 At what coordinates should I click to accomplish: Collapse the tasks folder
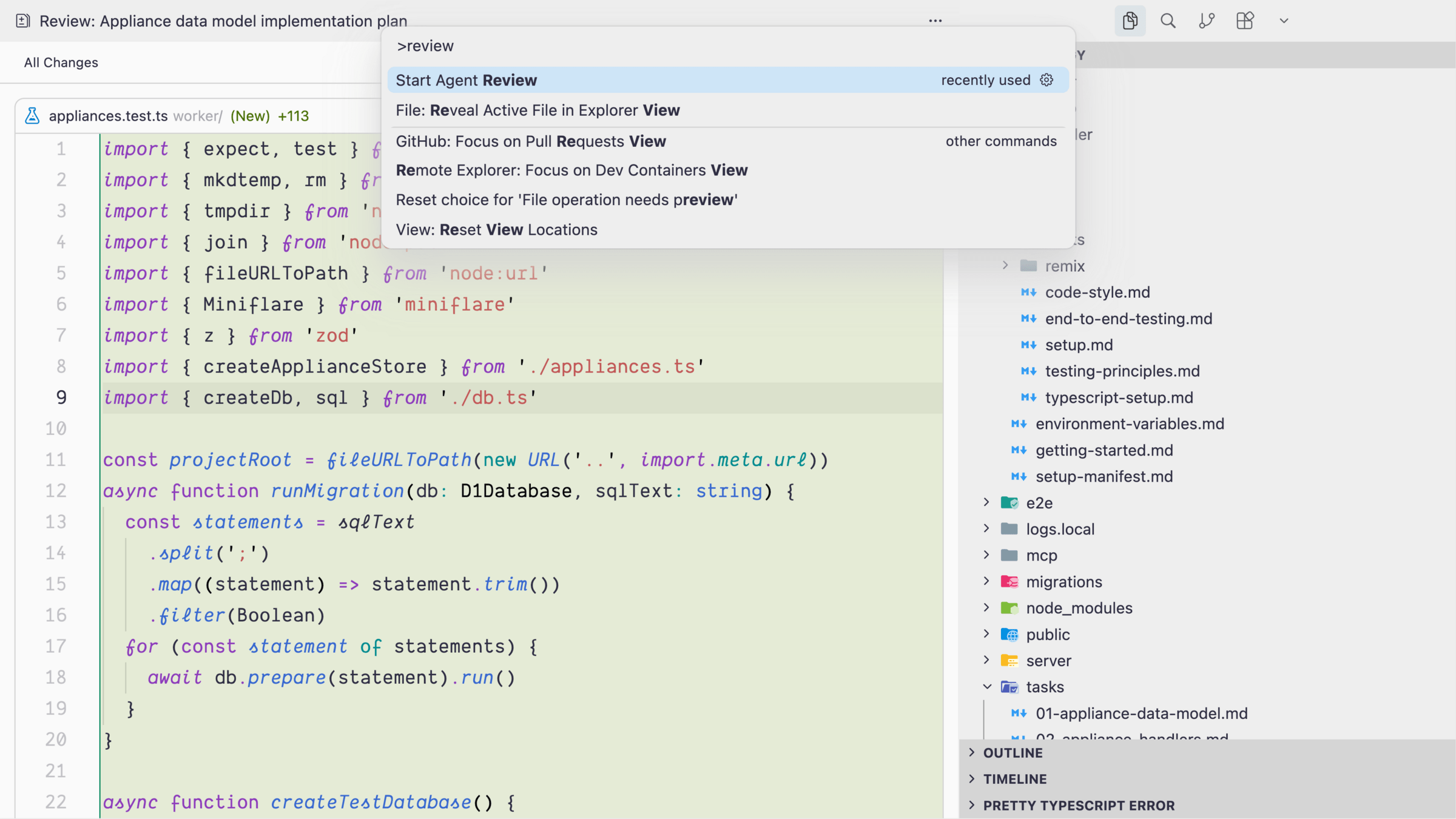(x=987, y=687)
